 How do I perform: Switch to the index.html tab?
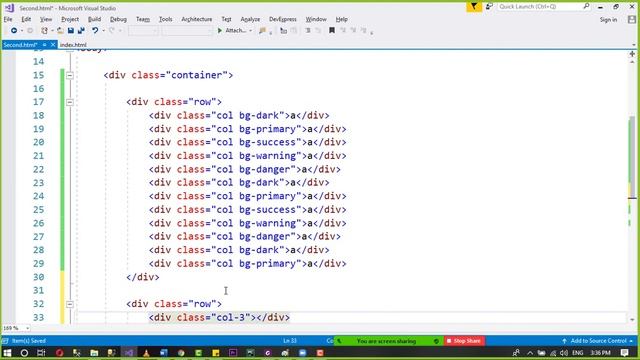point(73,45)
